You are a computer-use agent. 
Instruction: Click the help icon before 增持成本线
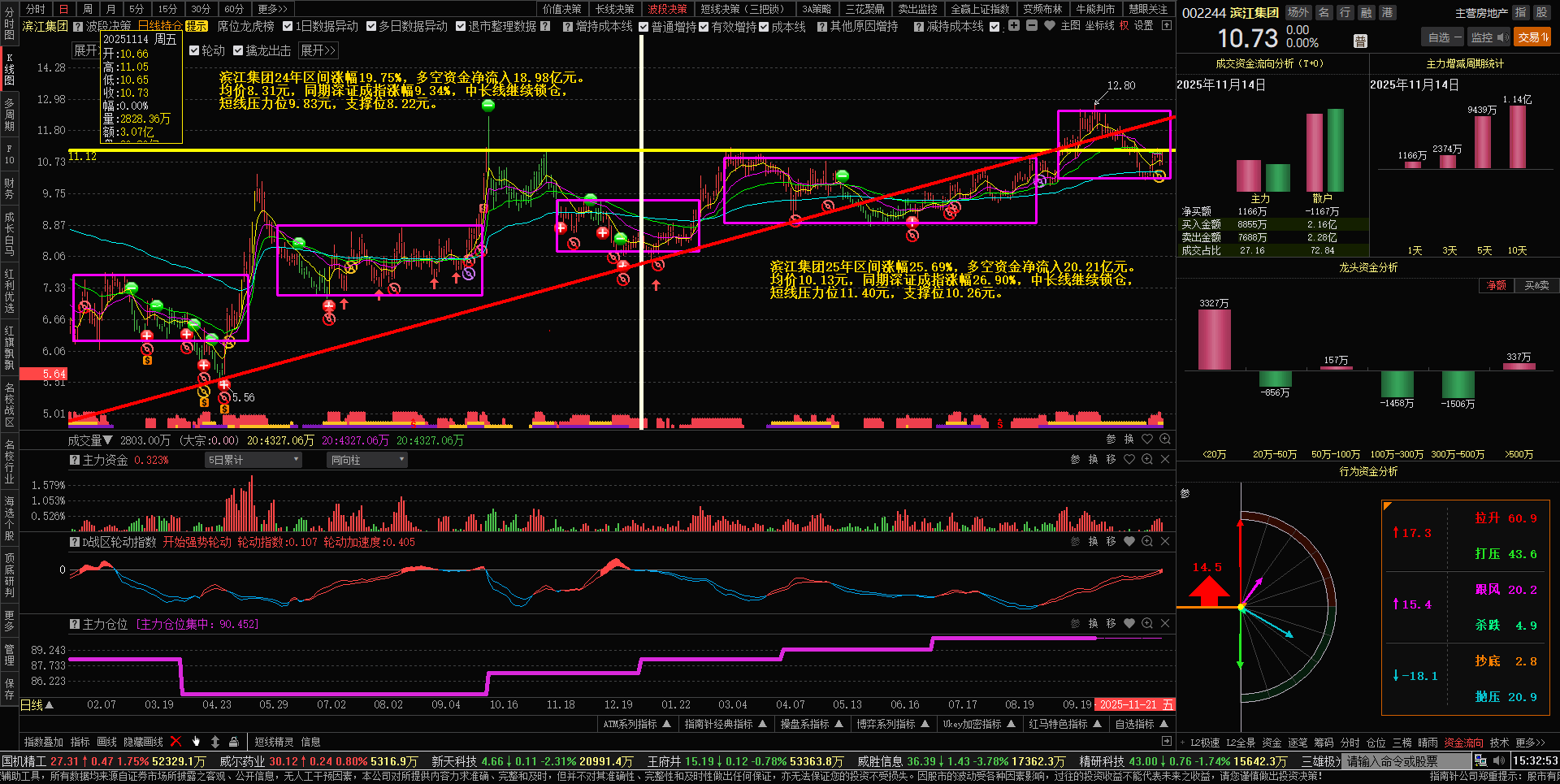[568, 27]
